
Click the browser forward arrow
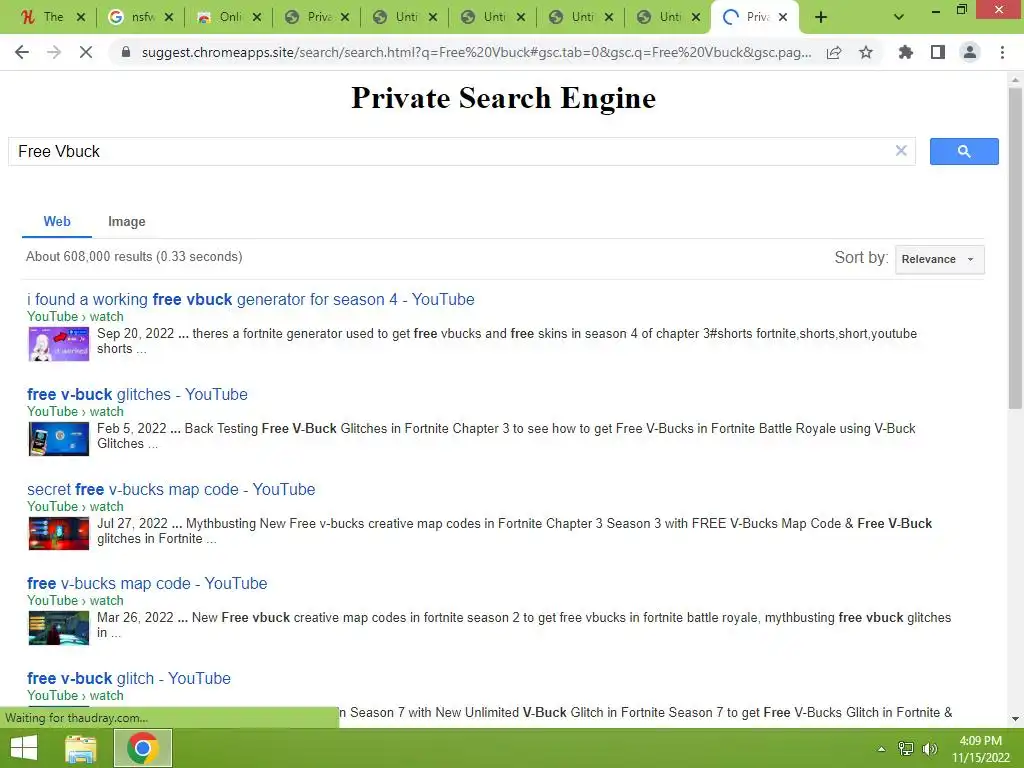54,52
